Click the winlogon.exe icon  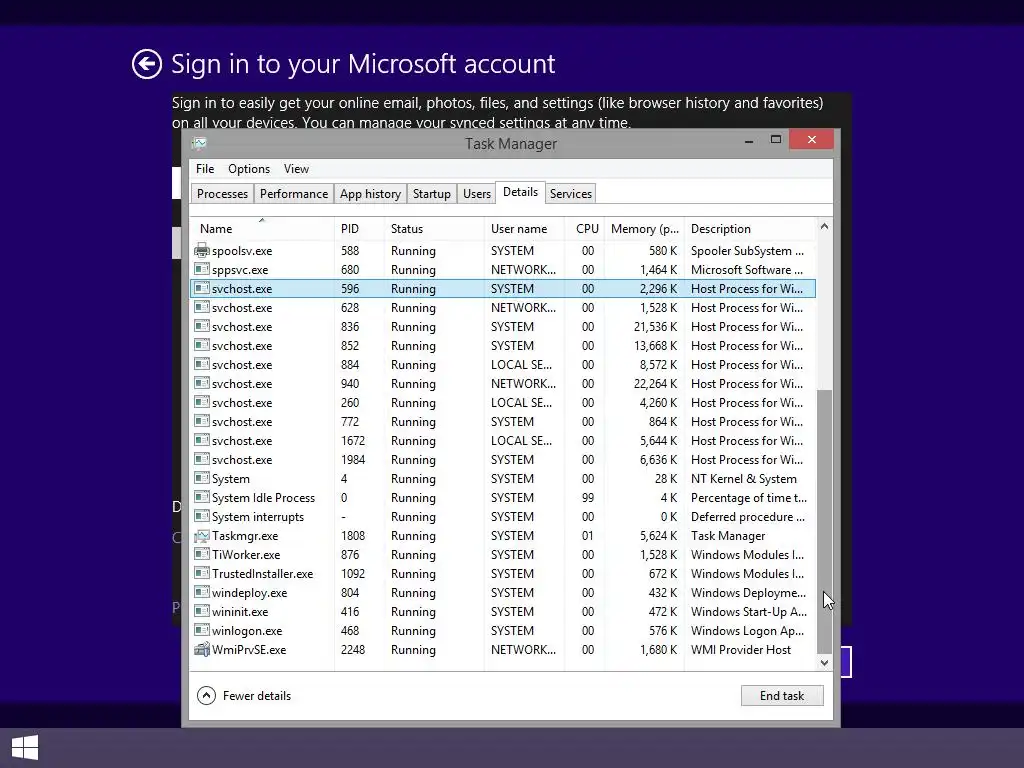(x=202, y=631)
